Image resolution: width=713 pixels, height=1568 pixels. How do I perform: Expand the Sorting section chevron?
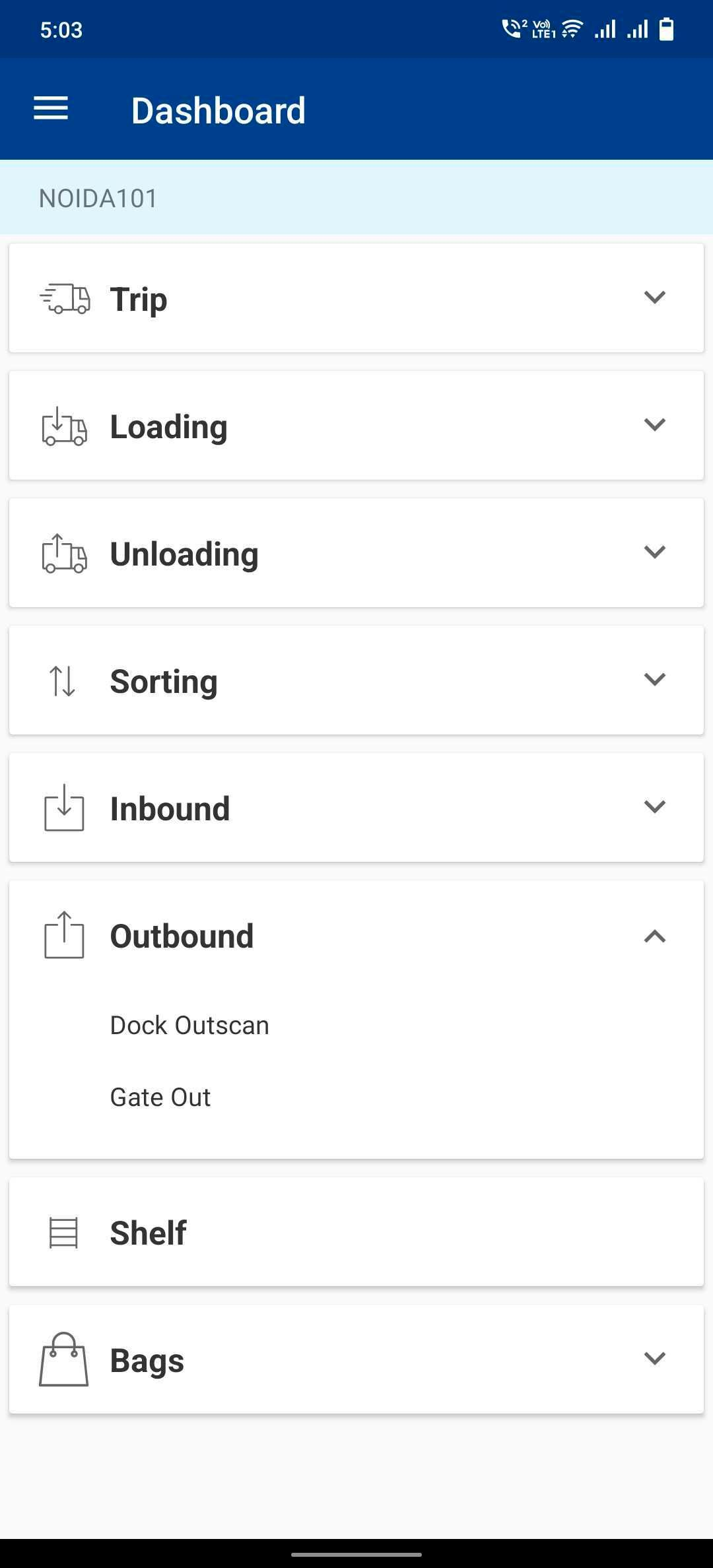[x=654, y=679]
